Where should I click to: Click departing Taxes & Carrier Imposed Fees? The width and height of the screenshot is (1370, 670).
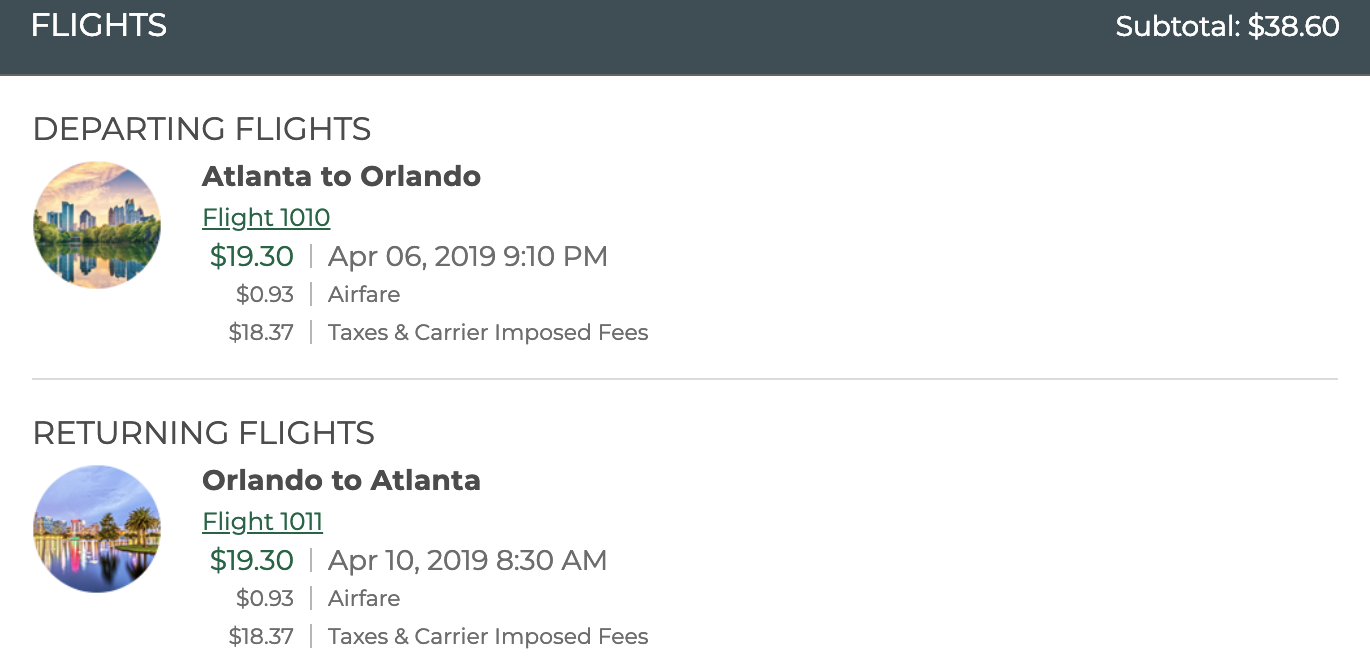488,331
